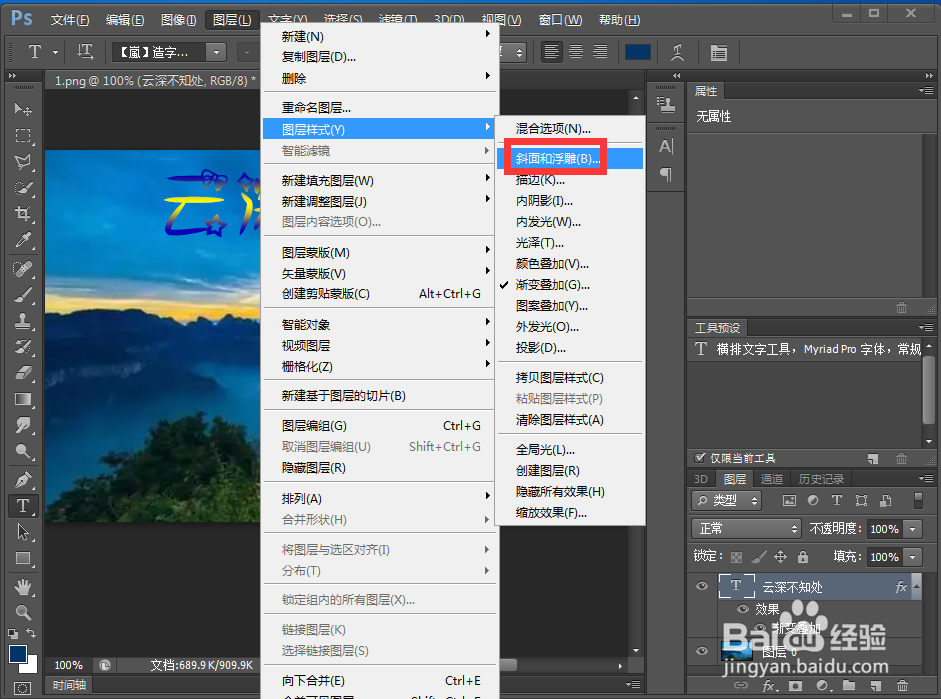Select the Smudge tool
Image resolution: width=941 pixels, height=699 pixels.
(x=23, y=425)
